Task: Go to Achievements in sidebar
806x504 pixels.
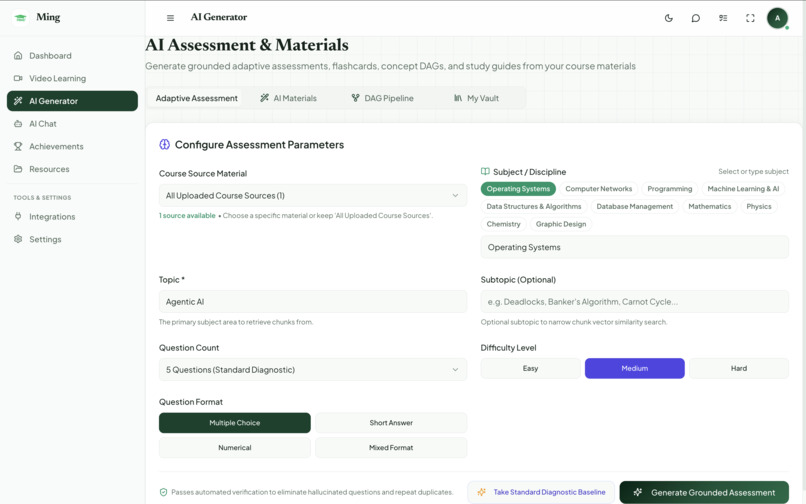Action: click(x=72, y=146)
